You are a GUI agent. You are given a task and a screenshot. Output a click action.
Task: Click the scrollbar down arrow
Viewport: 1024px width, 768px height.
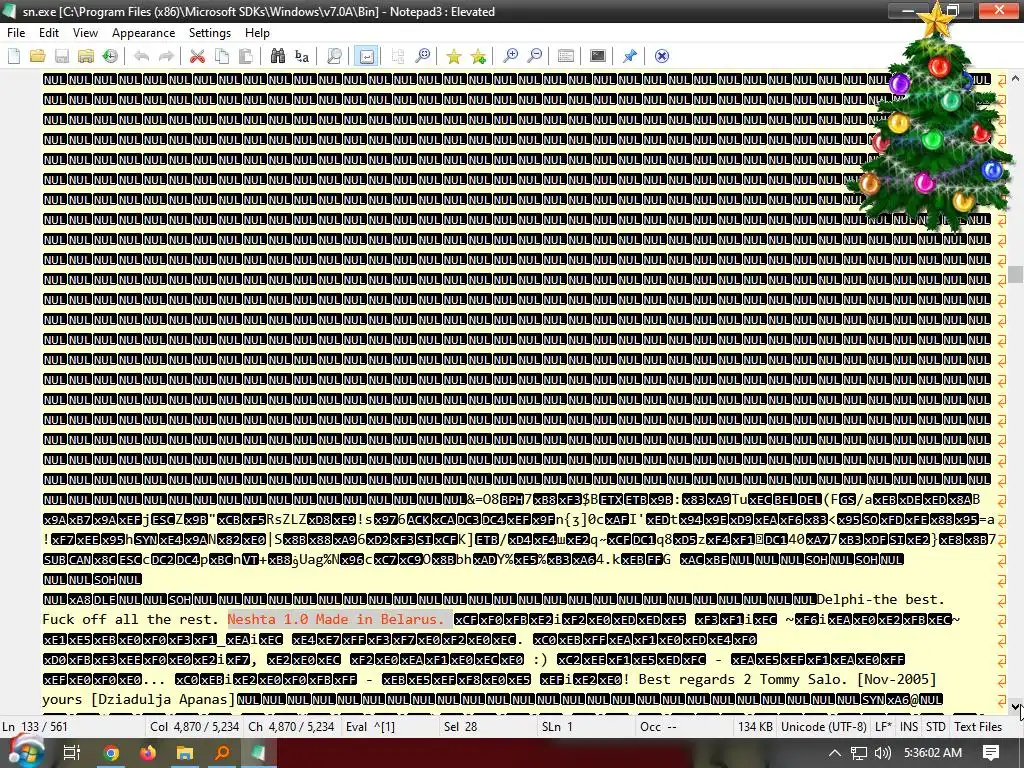1016,706
